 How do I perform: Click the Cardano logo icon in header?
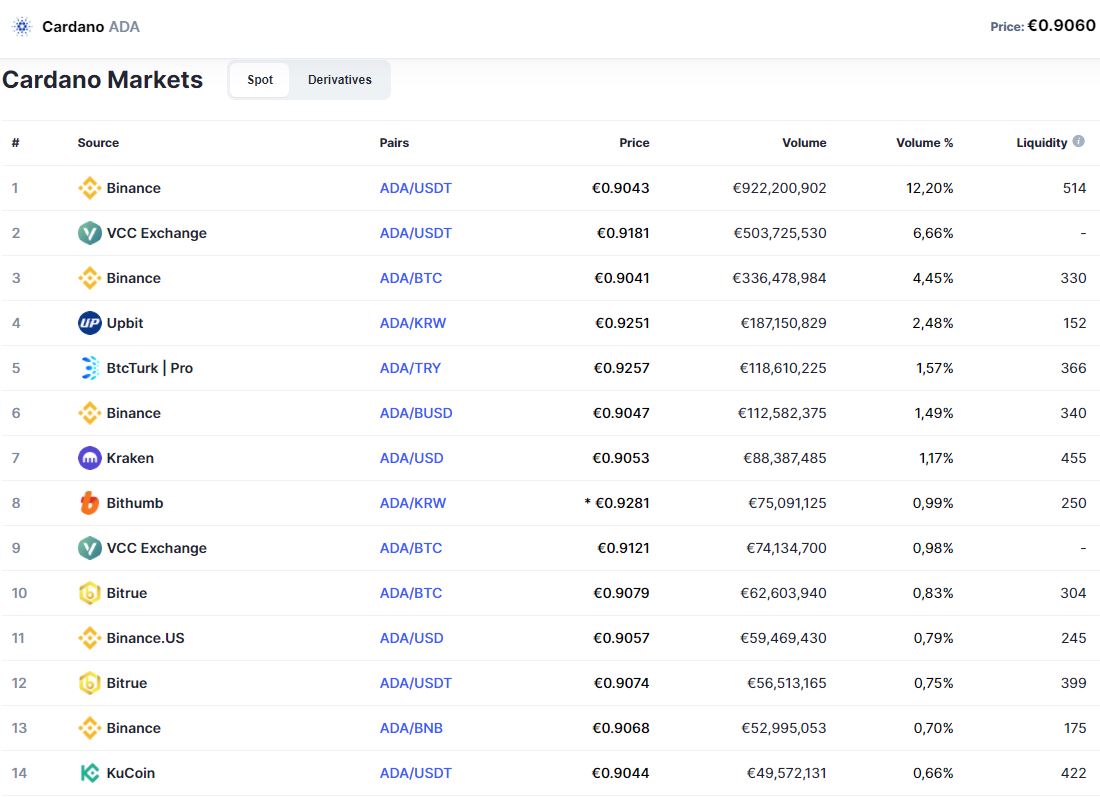click(x=22, y=27)
